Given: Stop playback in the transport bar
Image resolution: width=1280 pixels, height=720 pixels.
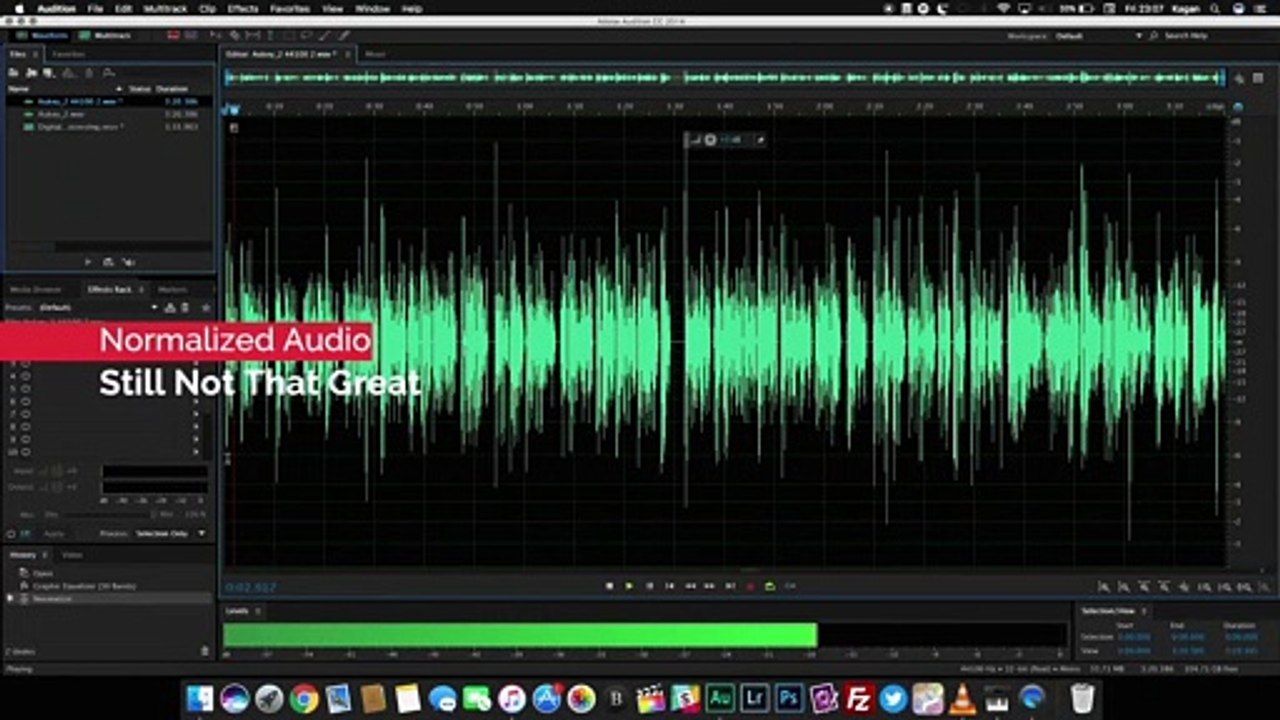Looking at the screenshot, I should click(x=609, y=585).
